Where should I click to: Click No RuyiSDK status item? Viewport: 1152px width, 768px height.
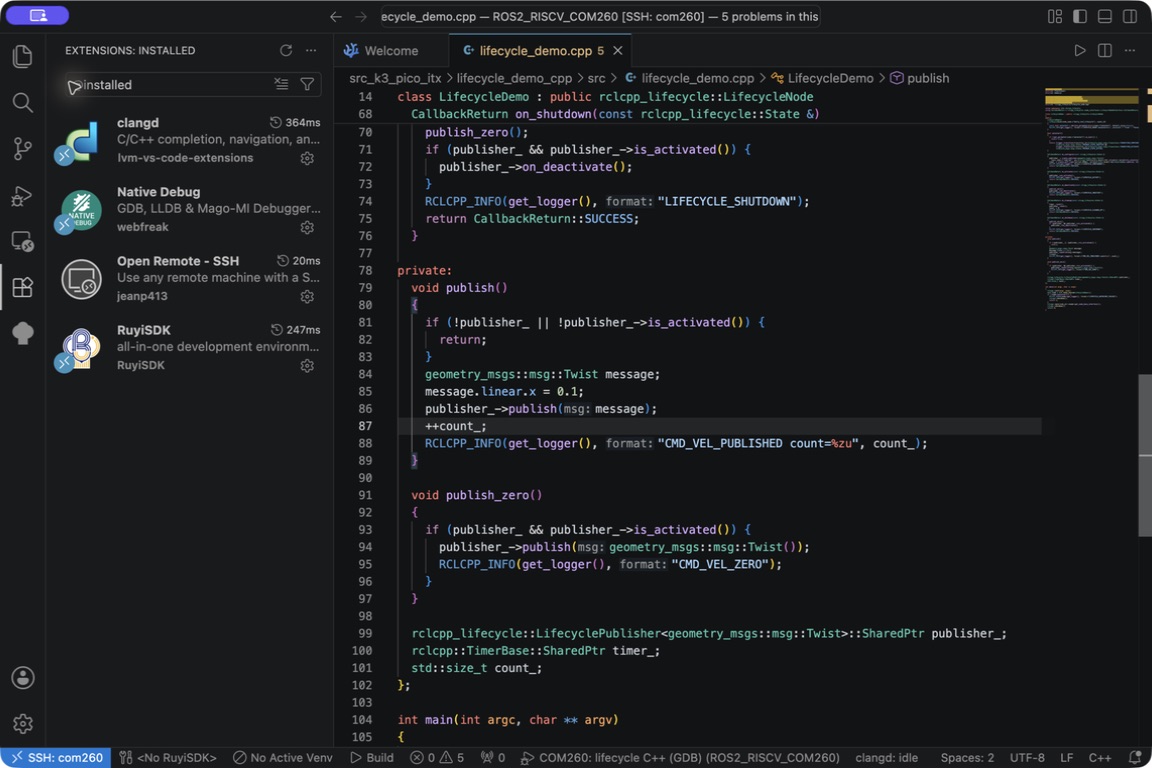pyautogui.click(x=168, y=758)
